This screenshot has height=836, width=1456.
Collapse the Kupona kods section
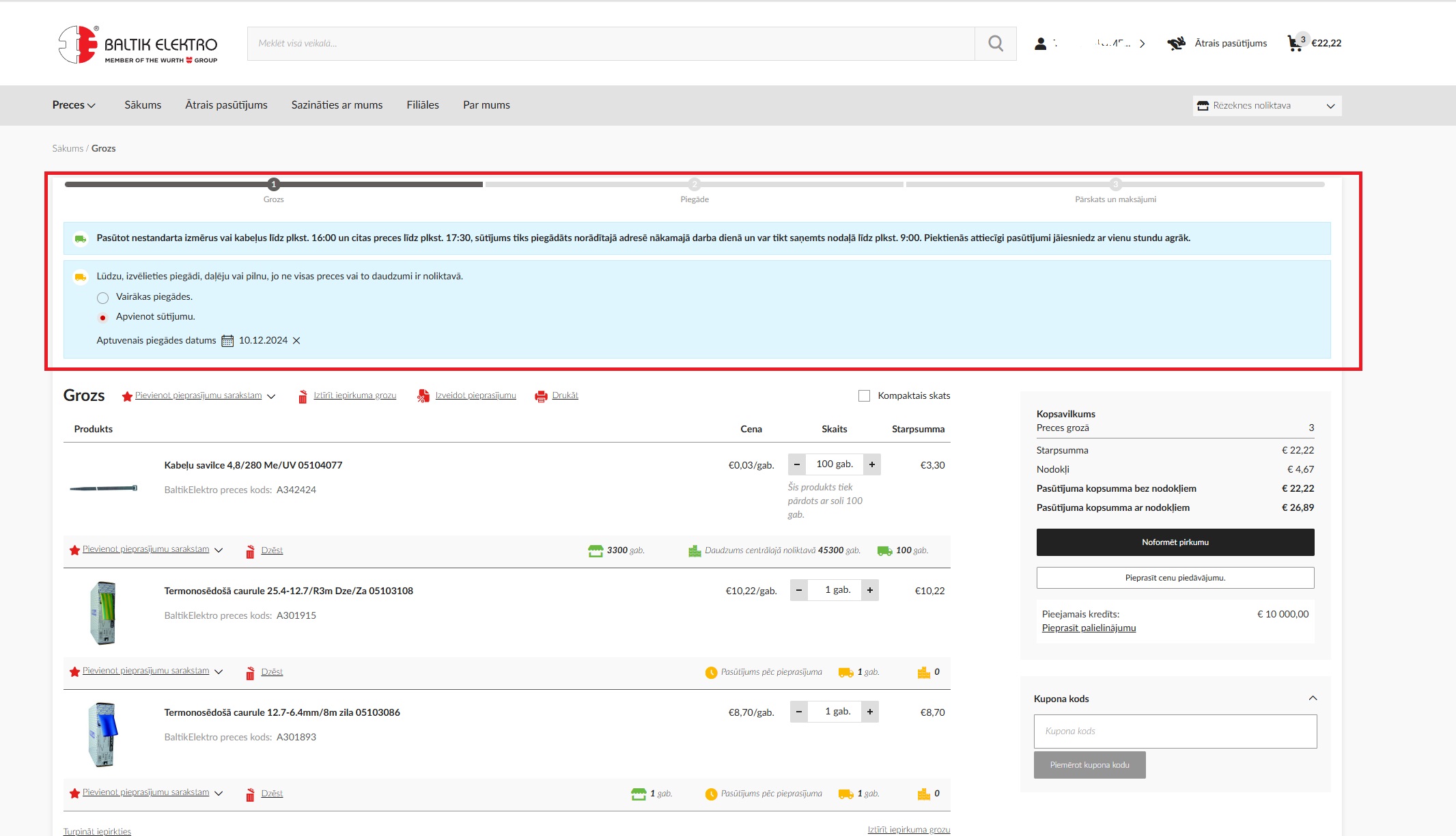tap(1313, 698)
